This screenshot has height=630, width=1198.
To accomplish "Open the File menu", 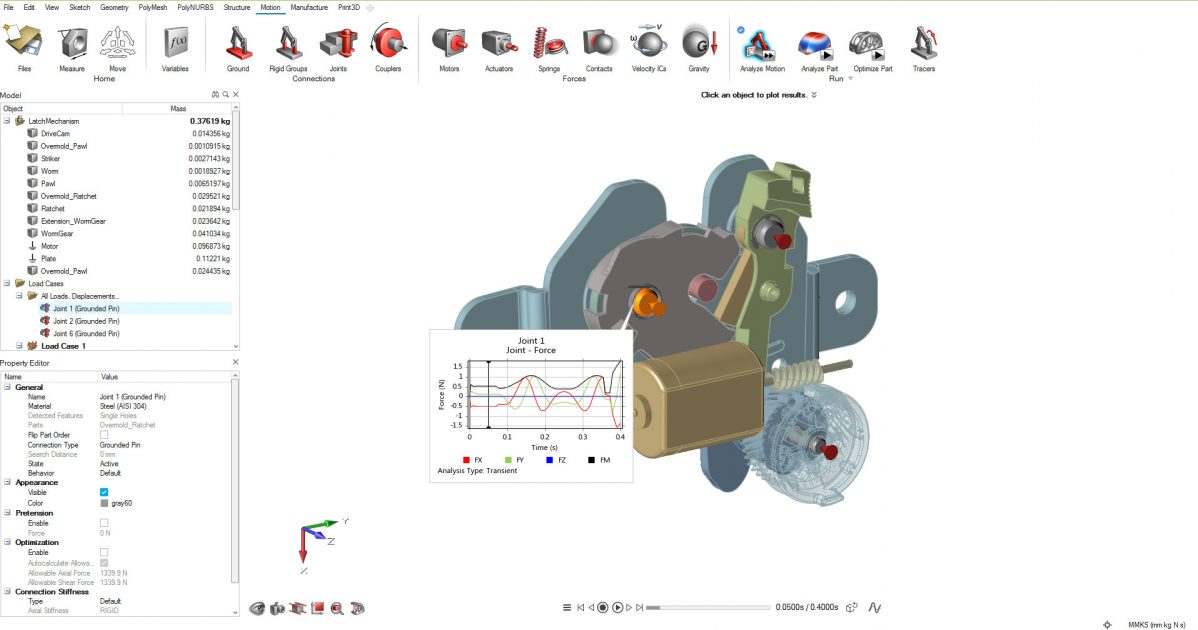I will 8,7.
